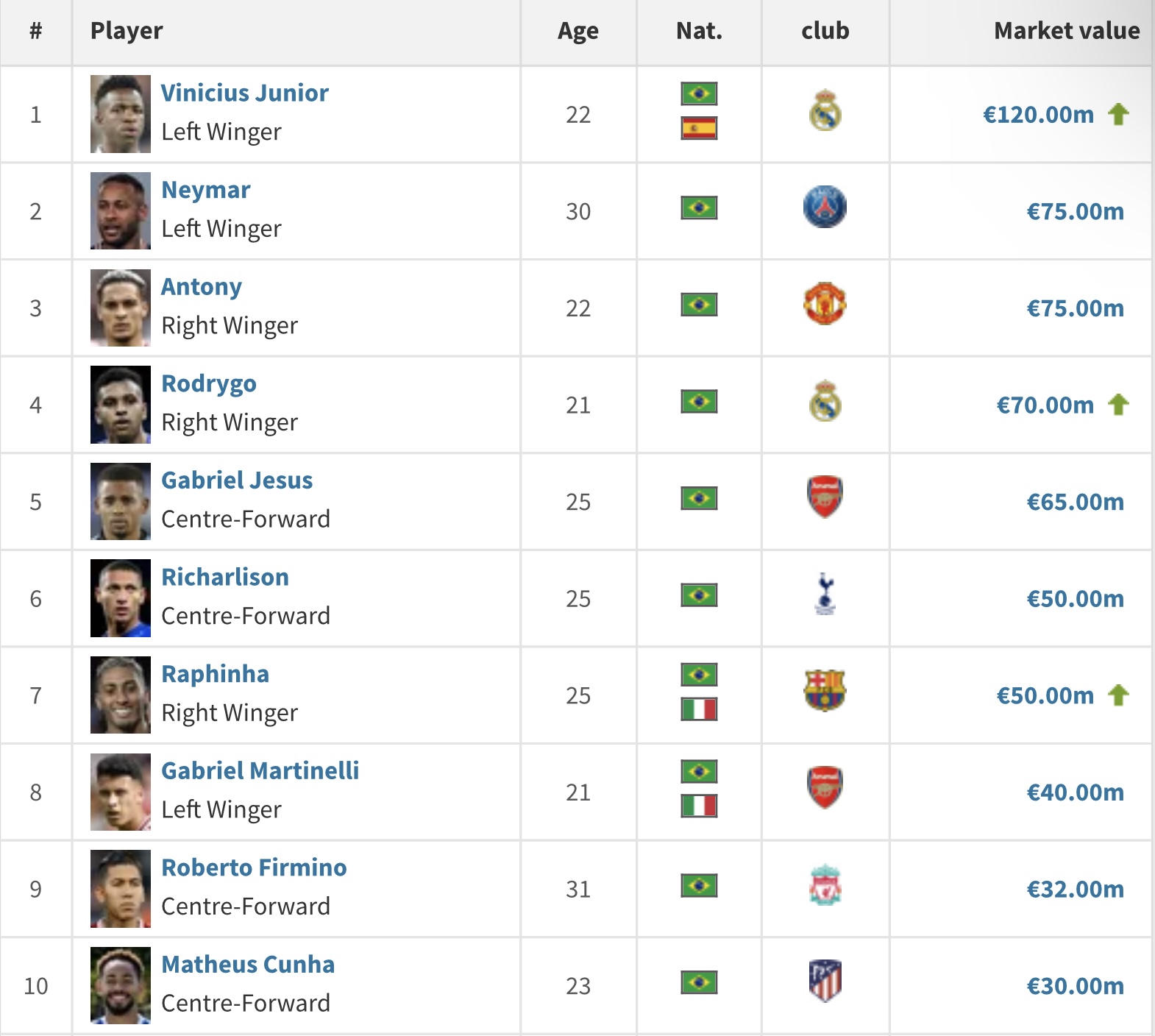1155x1036 pixels.
Task: Click the Paris Saint-Germain club crest
Action: (x=825, y=207)
